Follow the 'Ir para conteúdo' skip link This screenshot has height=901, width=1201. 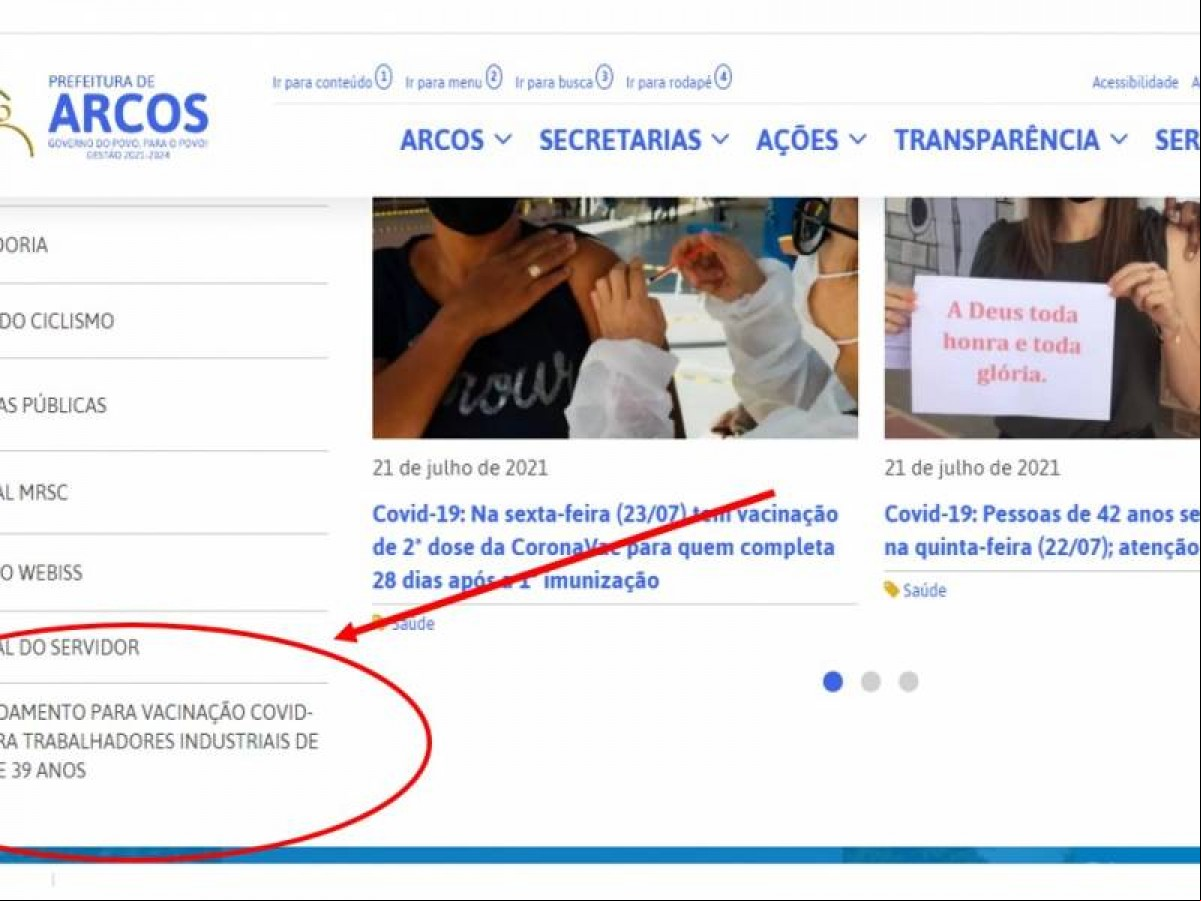tap(332, 80)
